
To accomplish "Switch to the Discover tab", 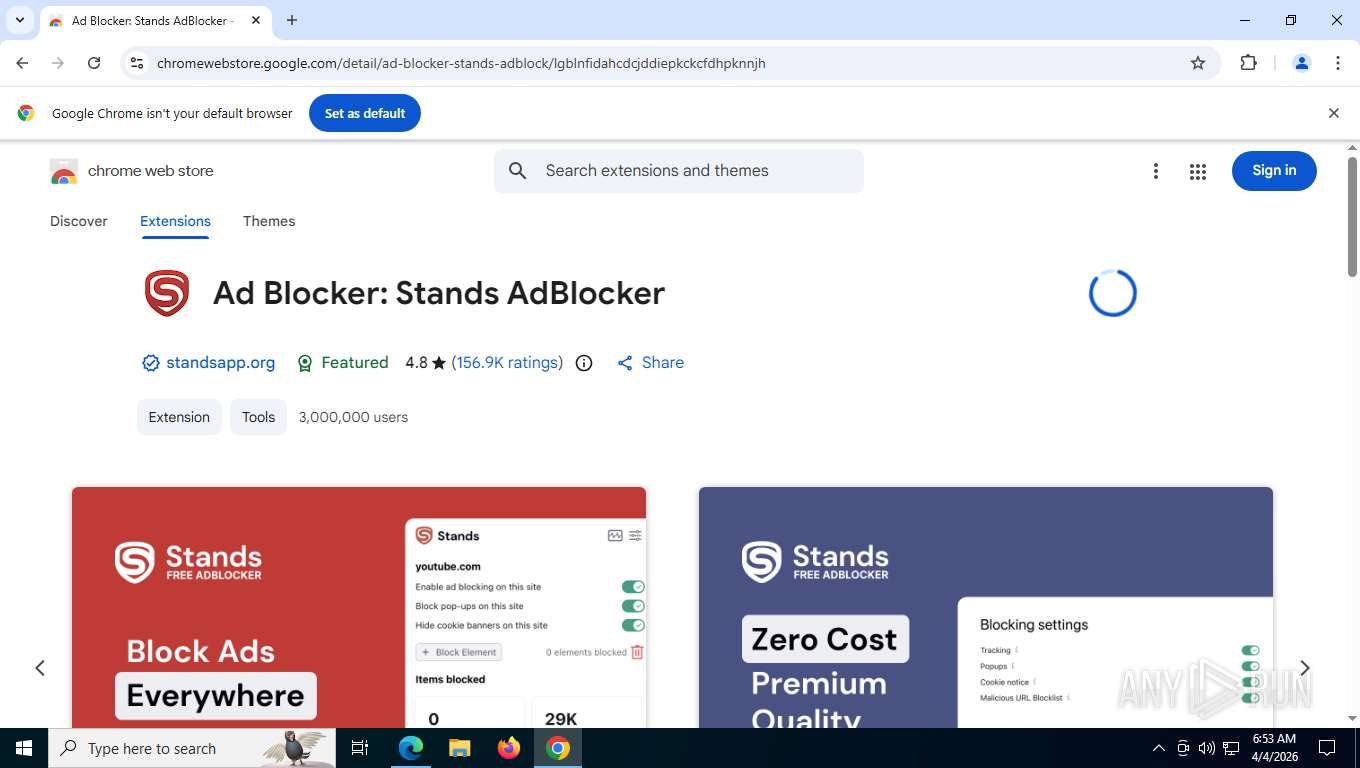I will [x=79, y=221].
